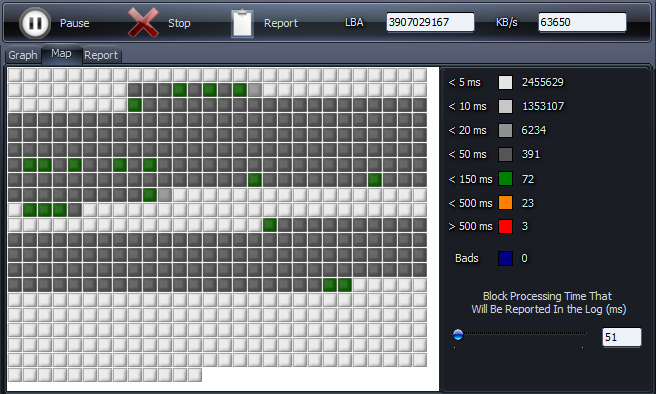Click the count 1353107

point(543,106)
